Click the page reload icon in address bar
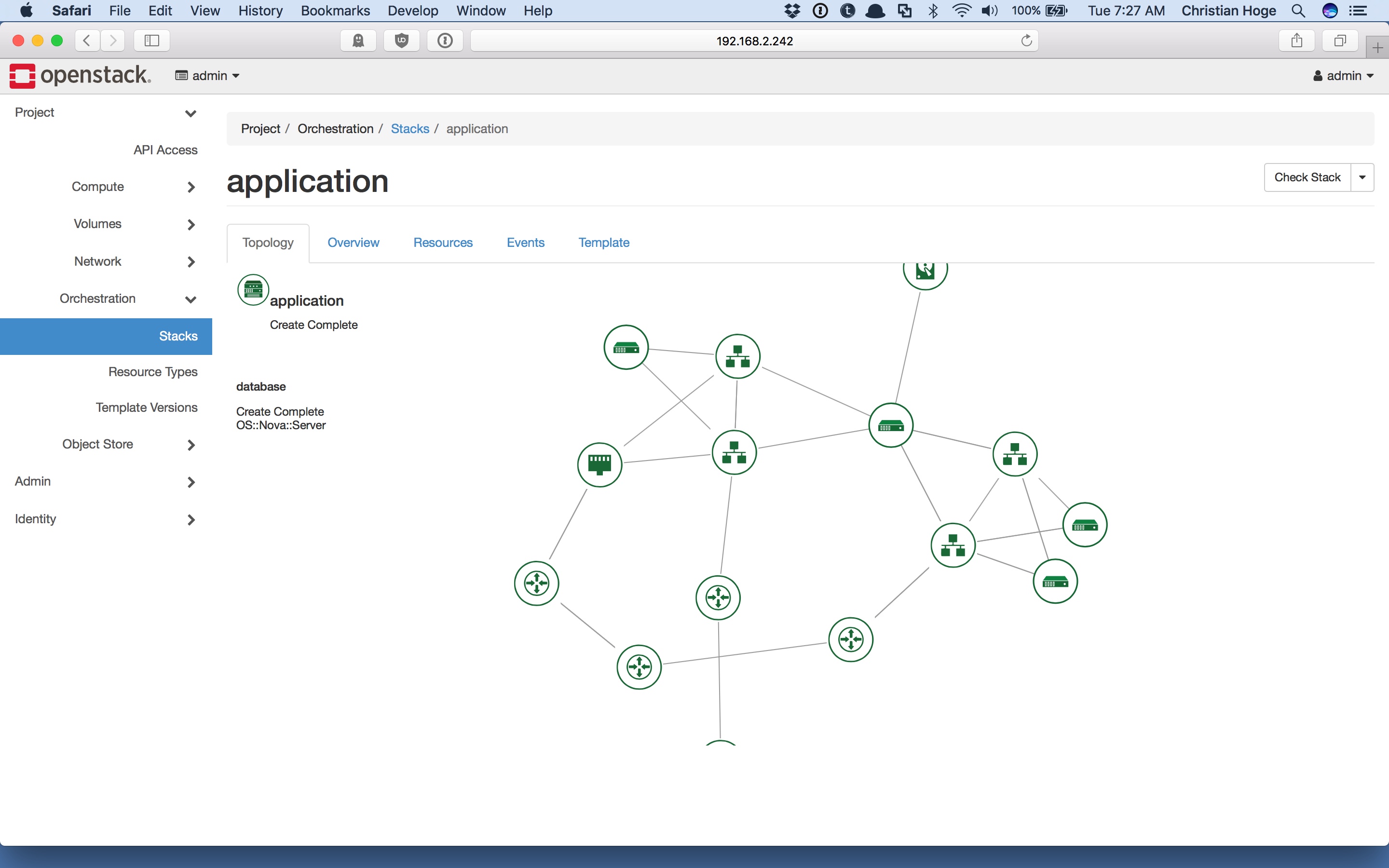The height and width of the screenshot is (868, 1389). 1026,41
